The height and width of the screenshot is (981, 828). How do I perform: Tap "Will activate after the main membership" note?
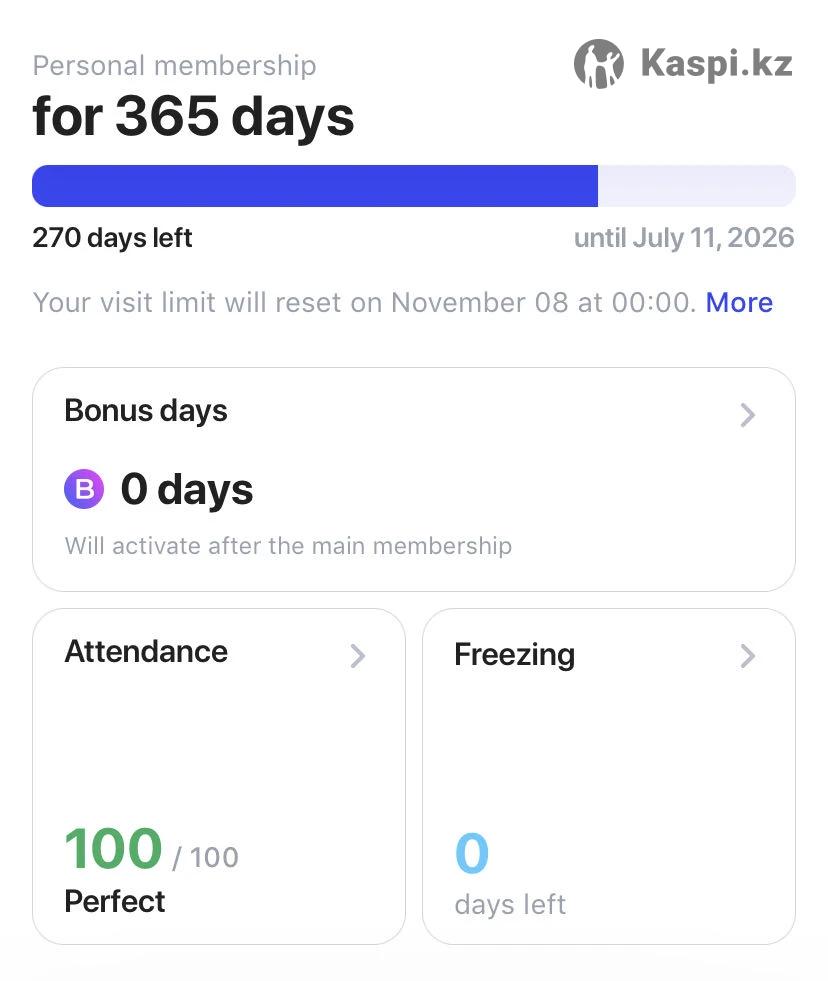288,546
